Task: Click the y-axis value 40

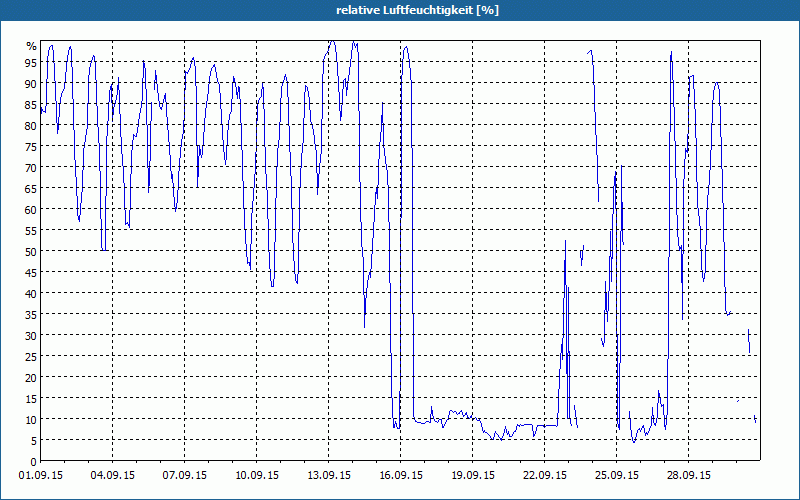Action: pyautogui.click(x=31, y=293)
